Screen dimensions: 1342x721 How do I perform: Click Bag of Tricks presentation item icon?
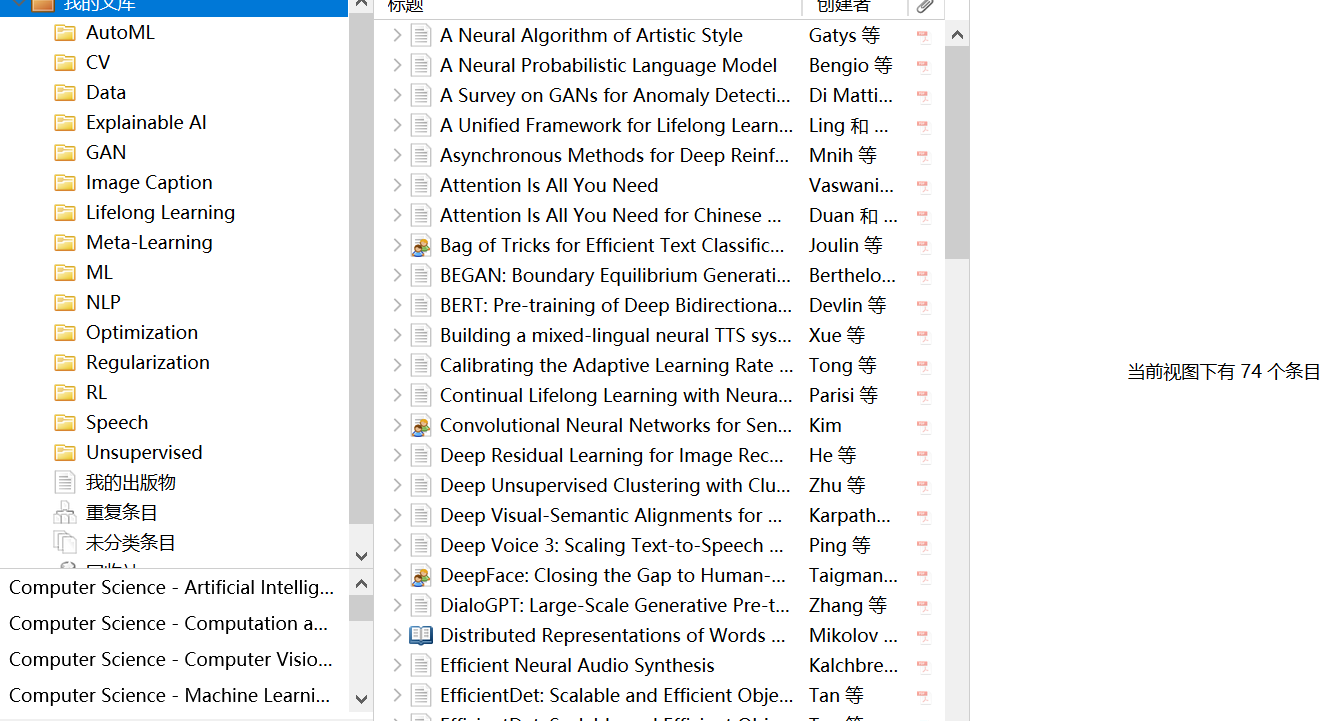coord(421,245)
